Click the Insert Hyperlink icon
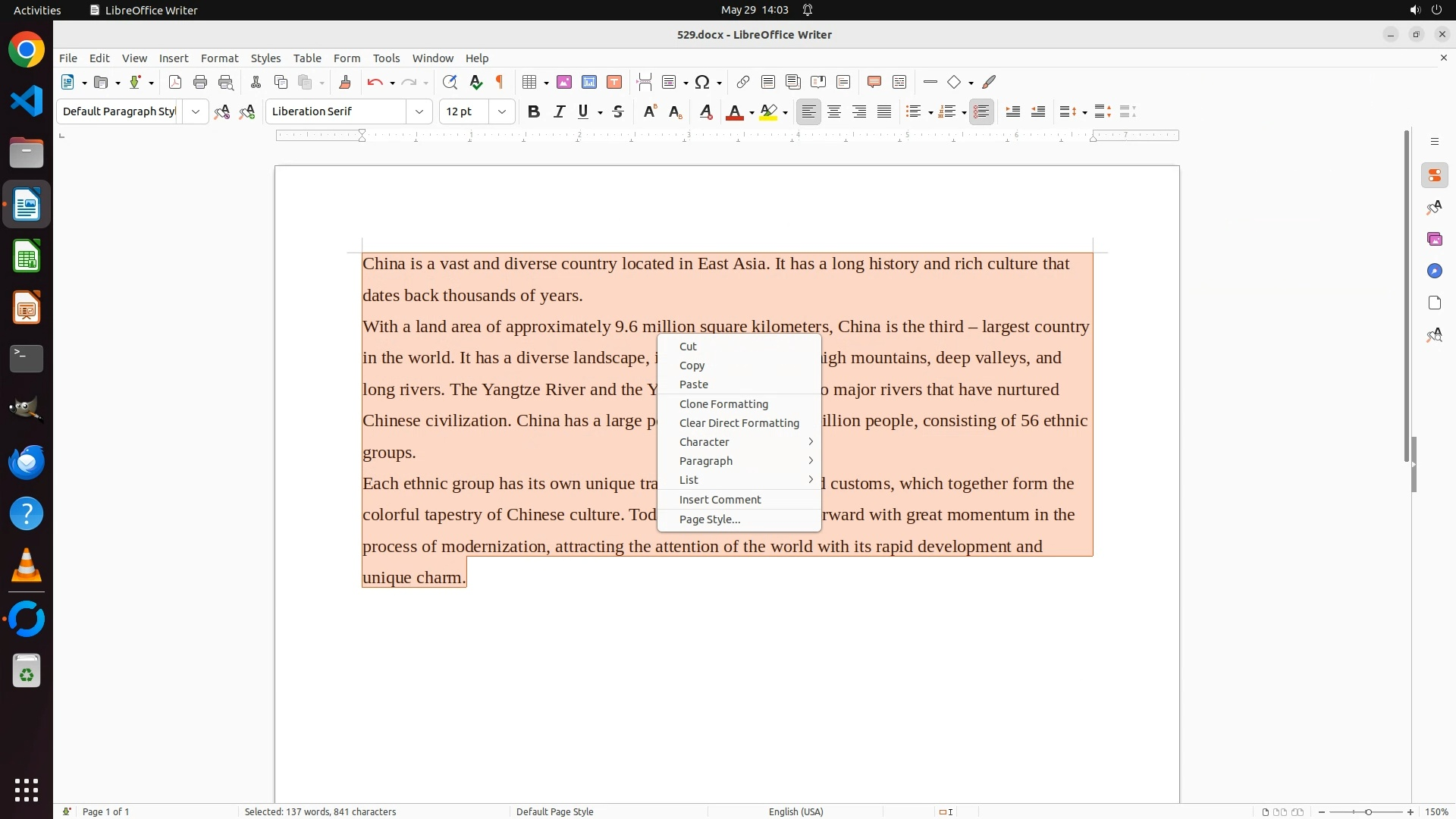The width and height of the screenshot is (1456, 819). (743, 82)
